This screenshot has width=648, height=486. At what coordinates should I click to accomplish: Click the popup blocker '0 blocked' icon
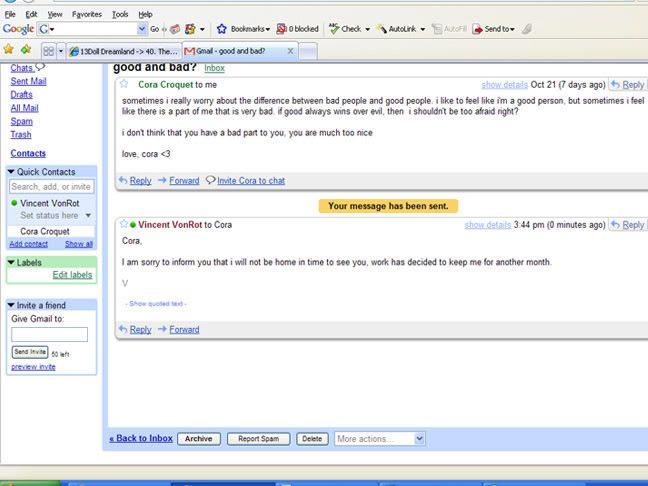(282, 29)
